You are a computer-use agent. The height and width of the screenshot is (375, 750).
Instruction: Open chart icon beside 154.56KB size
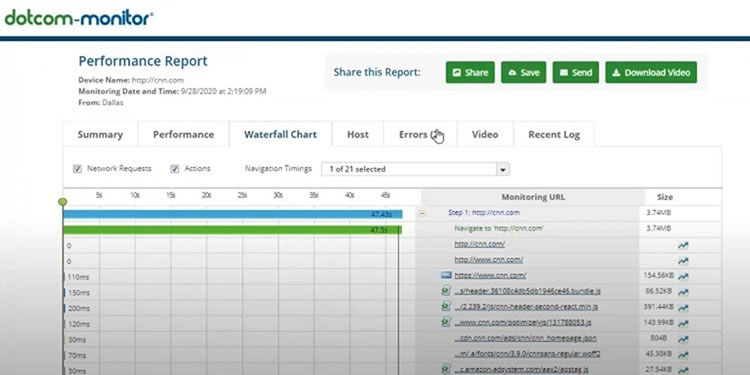tap(683, 276)
